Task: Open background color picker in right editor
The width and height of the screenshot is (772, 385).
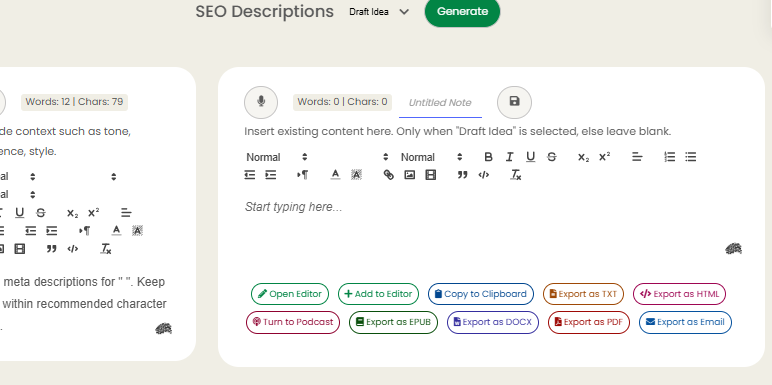Action: click(x=356, y=175)
